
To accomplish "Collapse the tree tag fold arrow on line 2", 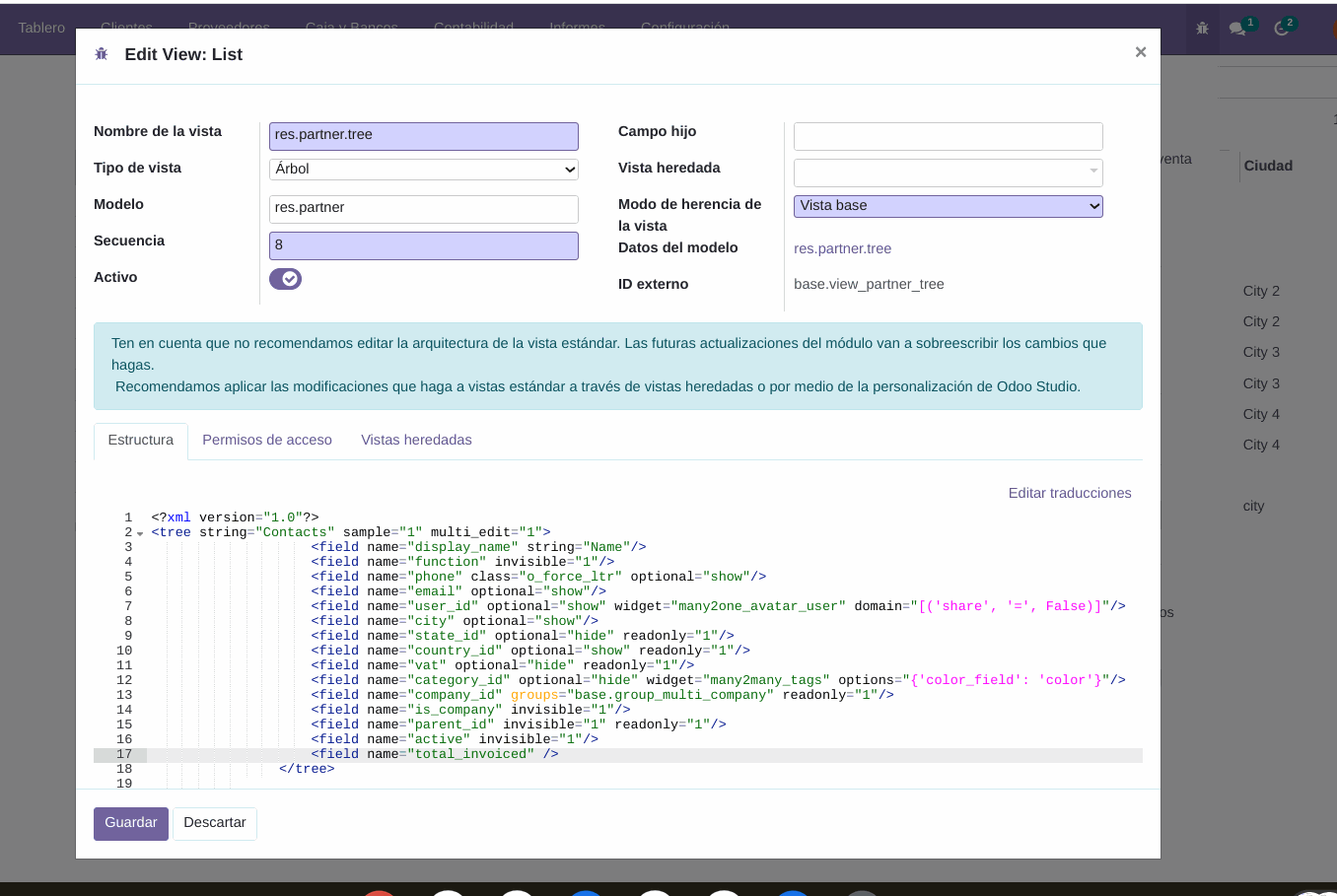I will tap(140, 533).
